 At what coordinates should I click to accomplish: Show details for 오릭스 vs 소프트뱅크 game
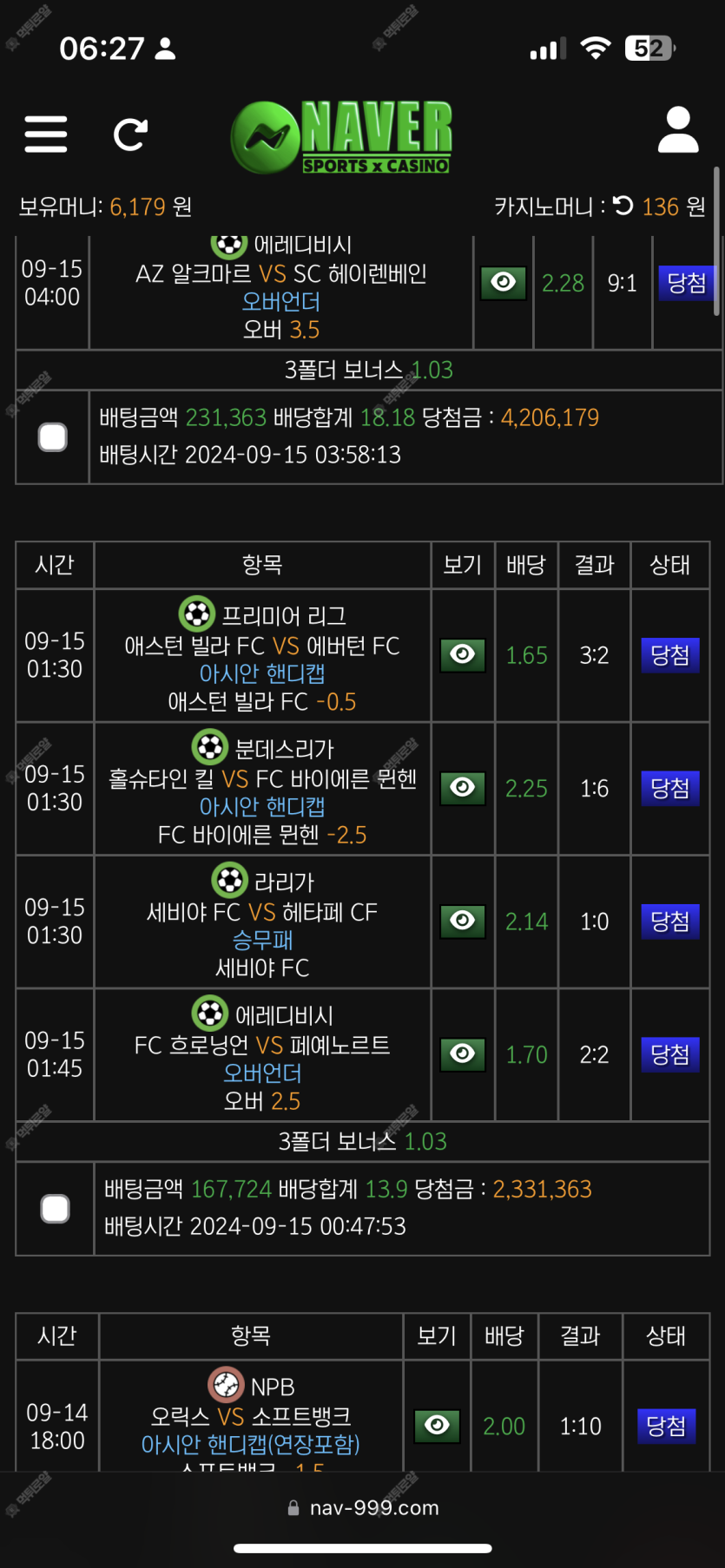click(x=438, y=1426)
